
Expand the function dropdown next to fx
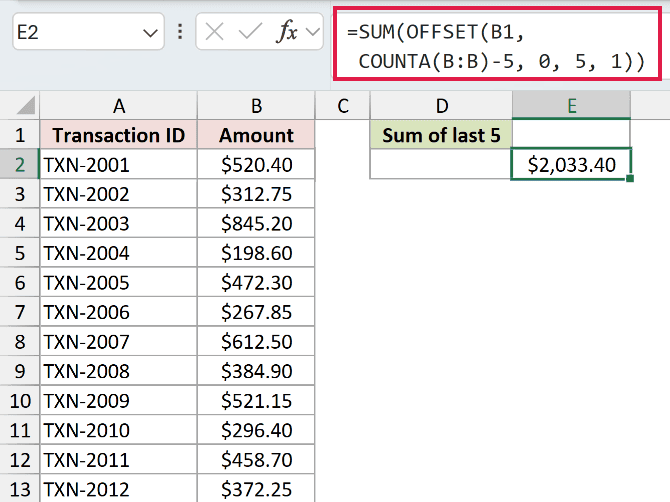click(313, 32)
